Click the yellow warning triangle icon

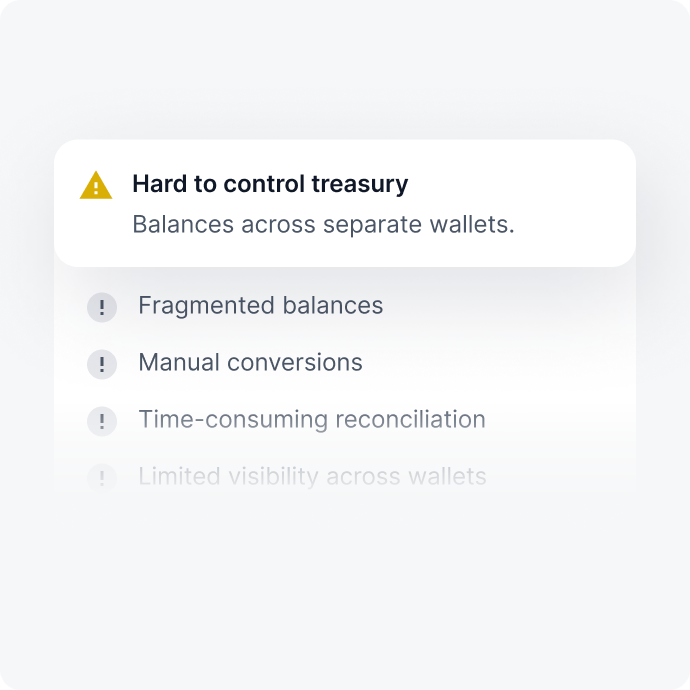96,185
